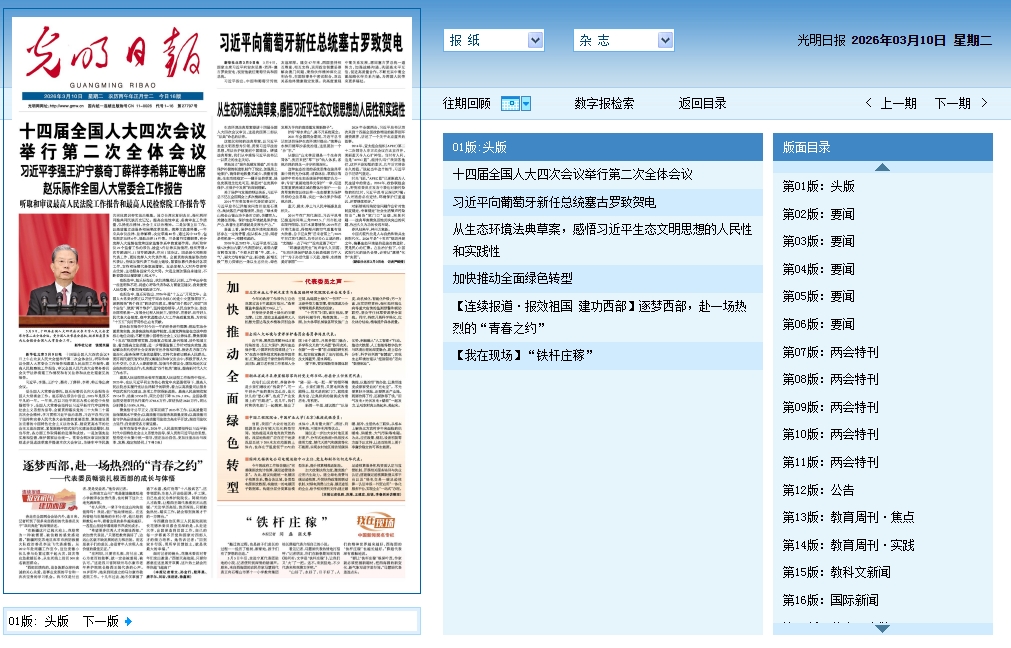This screenshot has height=648, width=1011.
Task: Expand the dropdown arrow next to calendar
Action: tap(526, 103)
